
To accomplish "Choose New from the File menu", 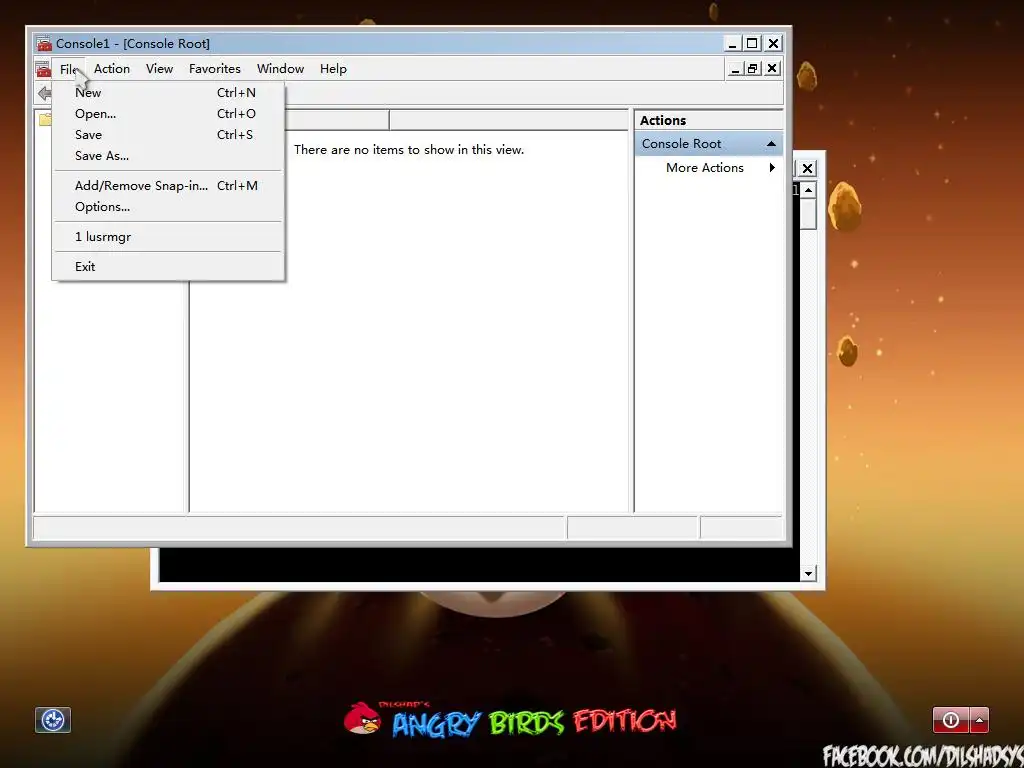I will (168, 93).
